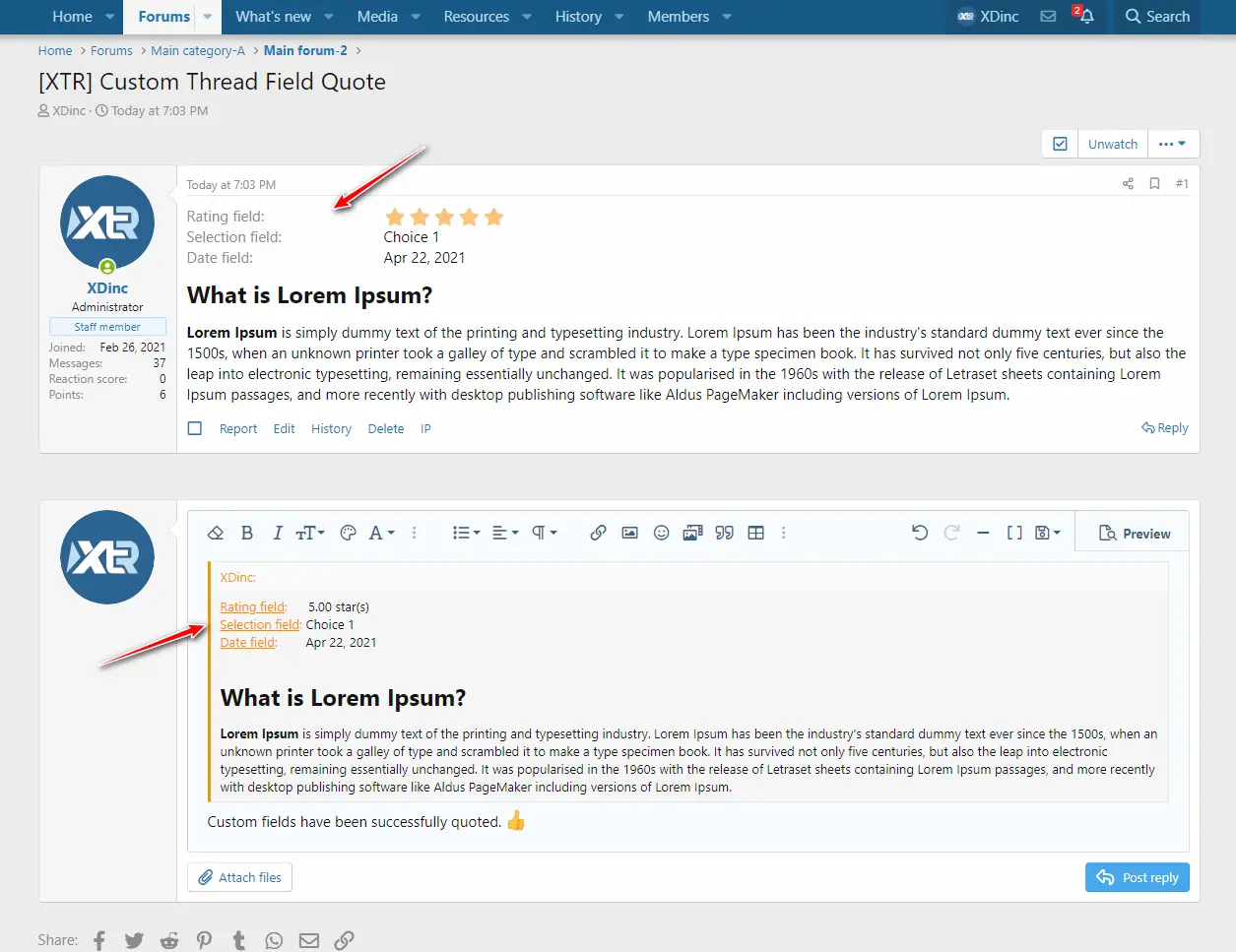Open the list options dropdown
This screenshot has width=1236, height=952.
[x=466, y=533]
